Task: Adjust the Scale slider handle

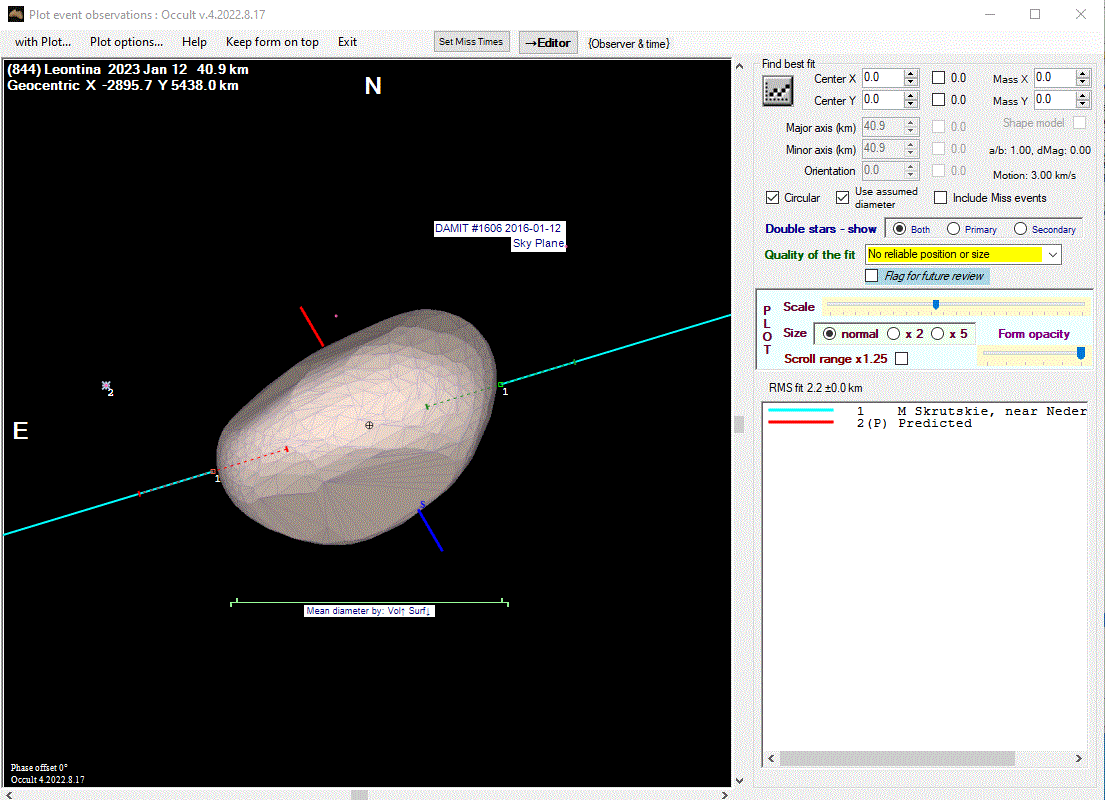Action: click(x=936, y=304)
